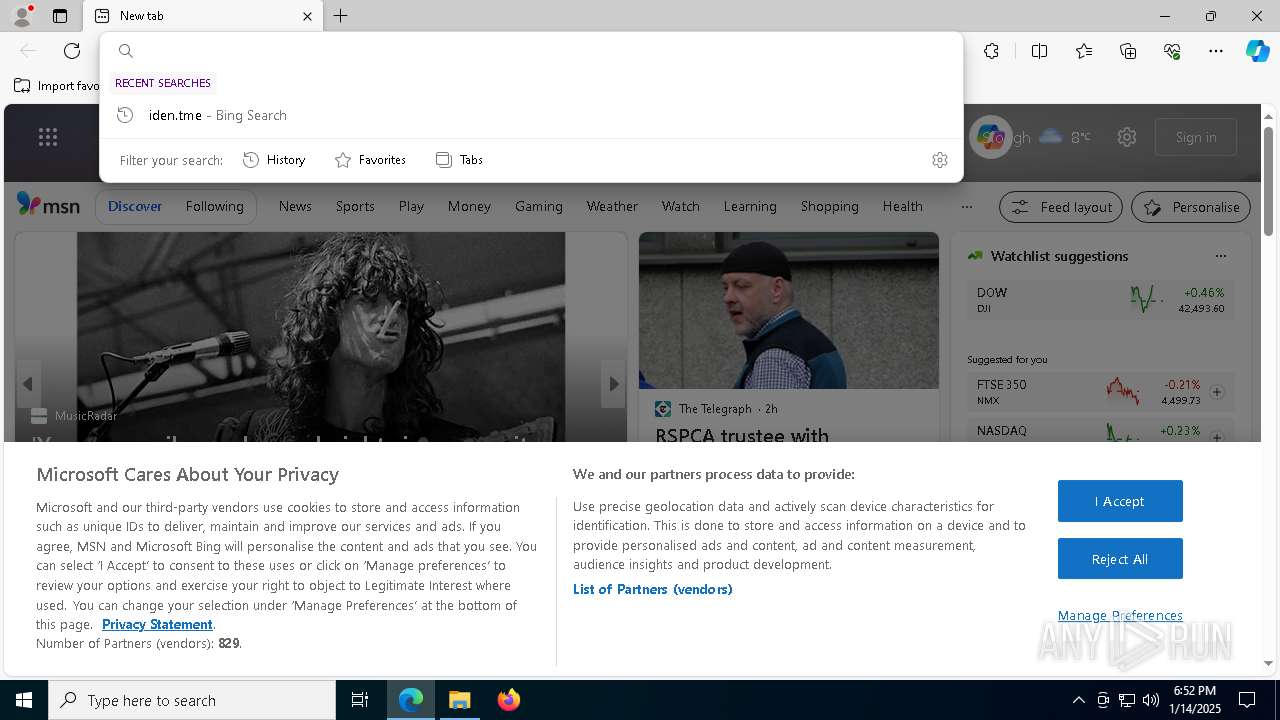Open the Sports section
The width and height of the screenshot is (1280, 720).
[355, 206]
